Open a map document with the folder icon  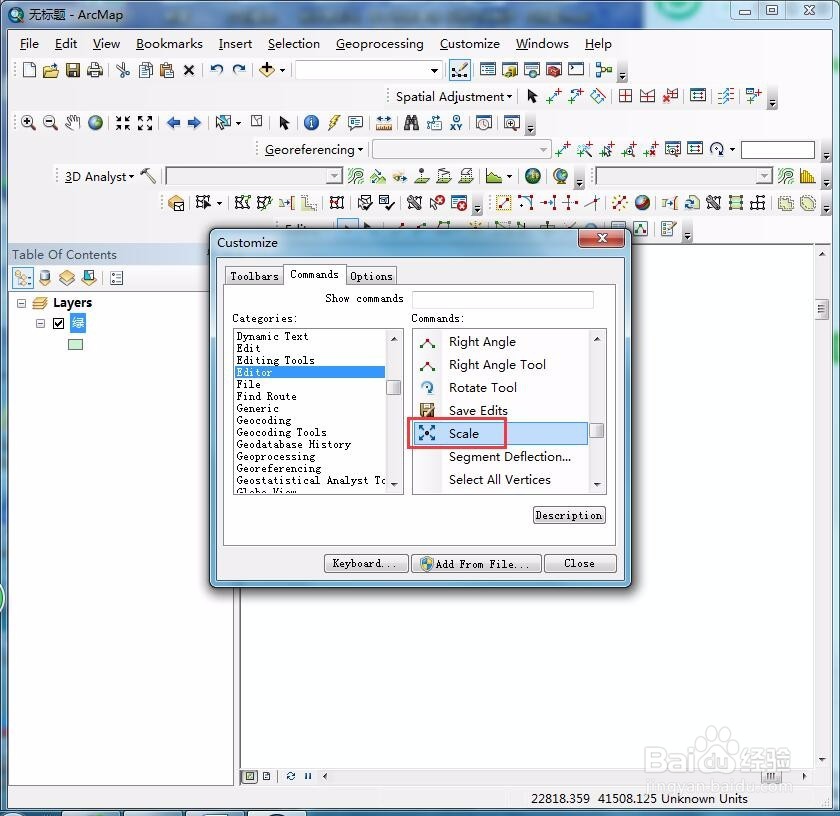(x=51, y=70)
